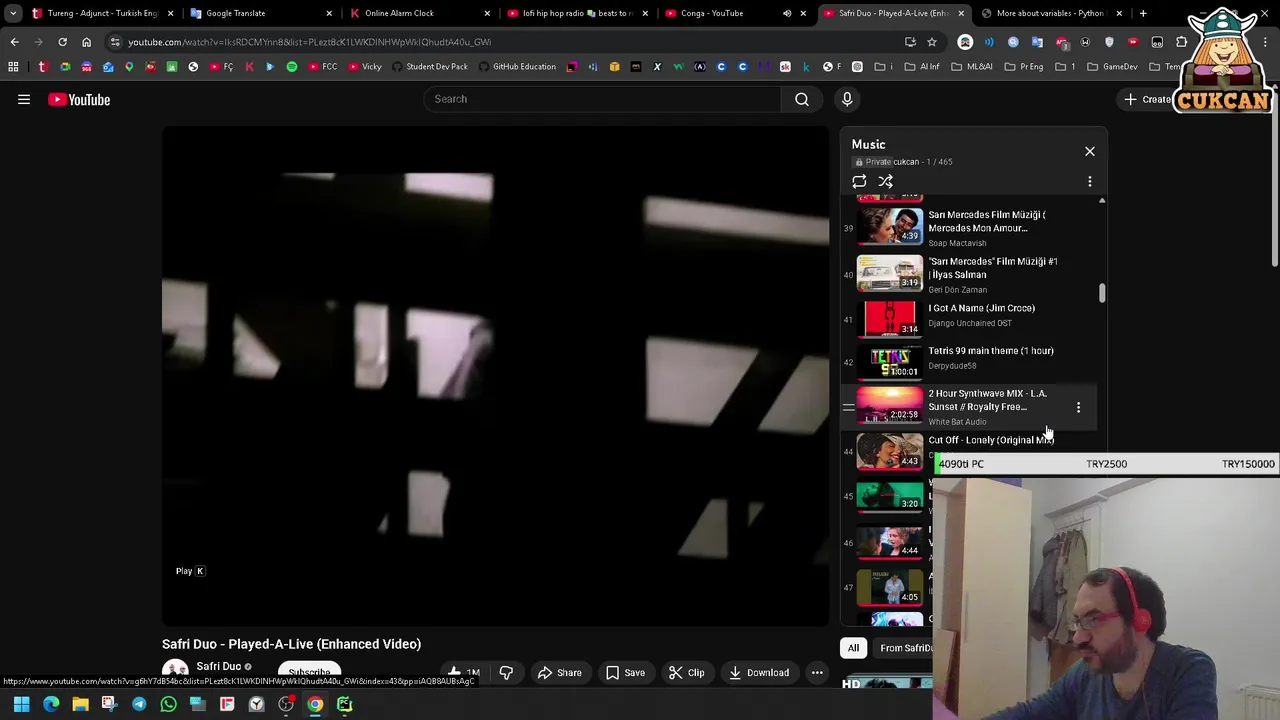The image size is (1280, 720).
Task: Click the address bar URL
Action: click(x=309, y=42)
